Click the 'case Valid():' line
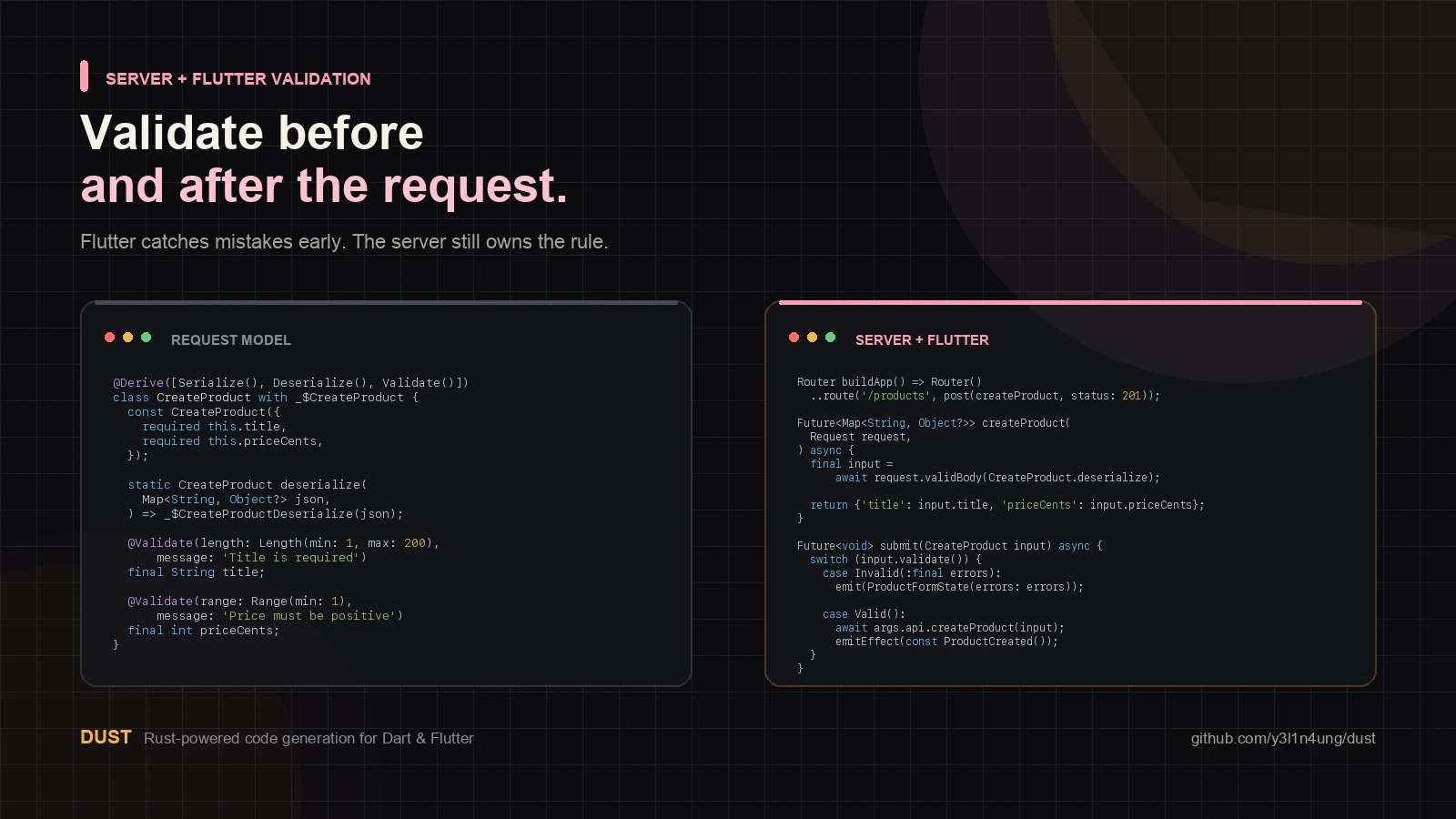The image size is (1456, 819). coord(864,614)
